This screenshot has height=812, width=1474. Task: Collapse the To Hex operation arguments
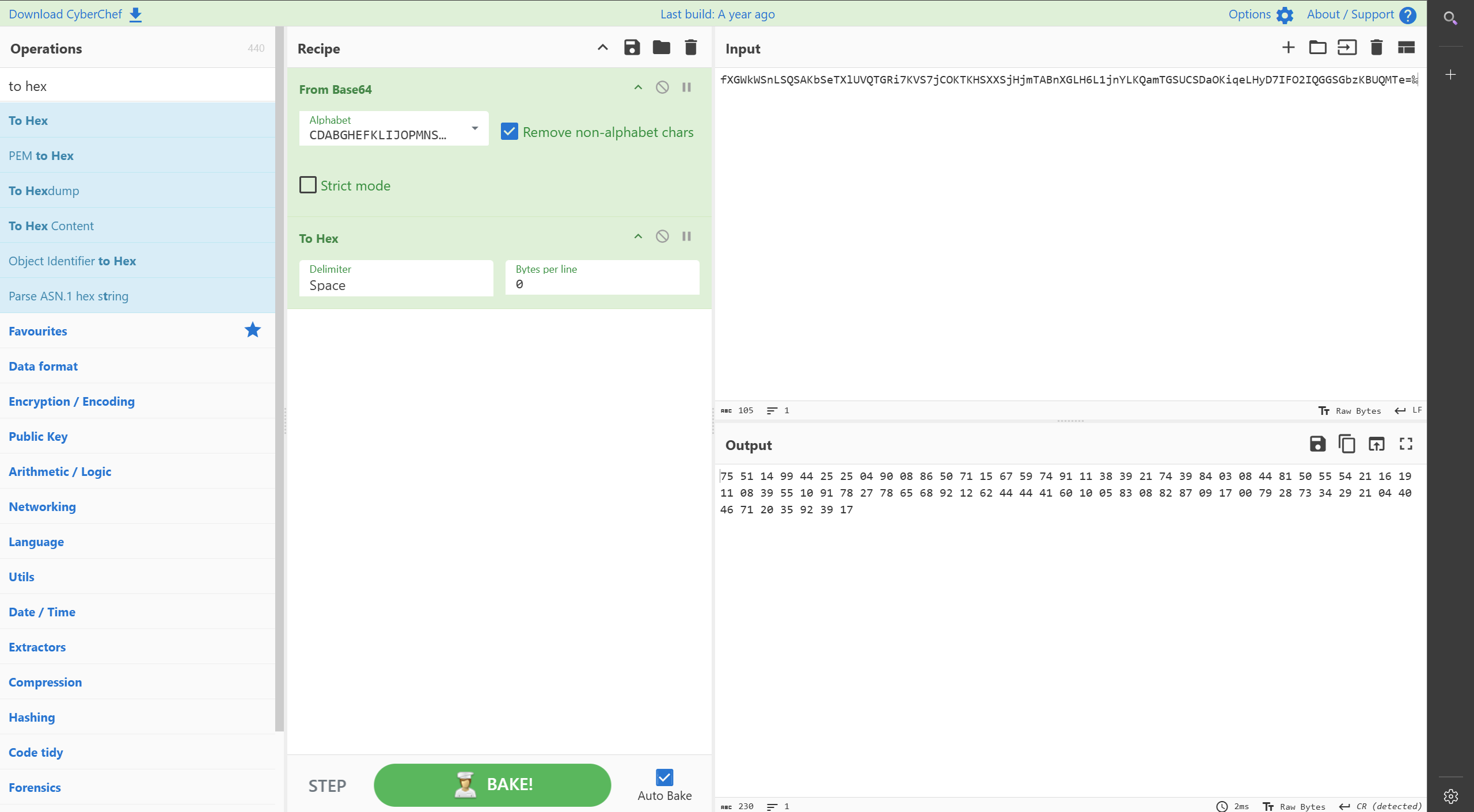[638, 237]
